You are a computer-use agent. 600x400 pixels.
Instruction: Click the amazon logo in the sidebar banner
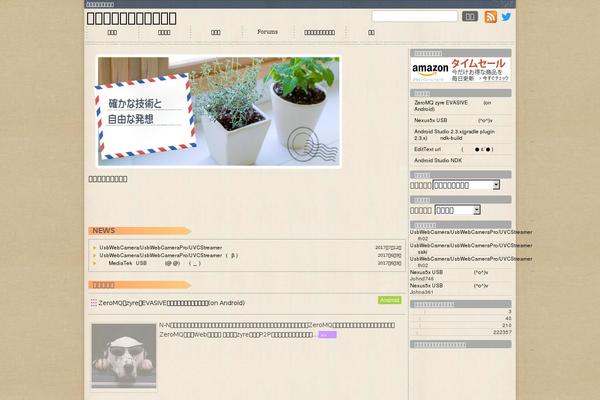430,69
